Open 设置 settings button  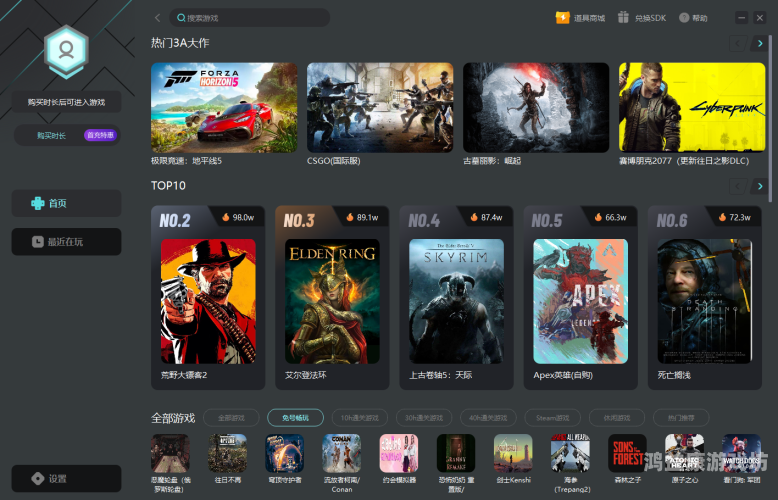(66, 478)
